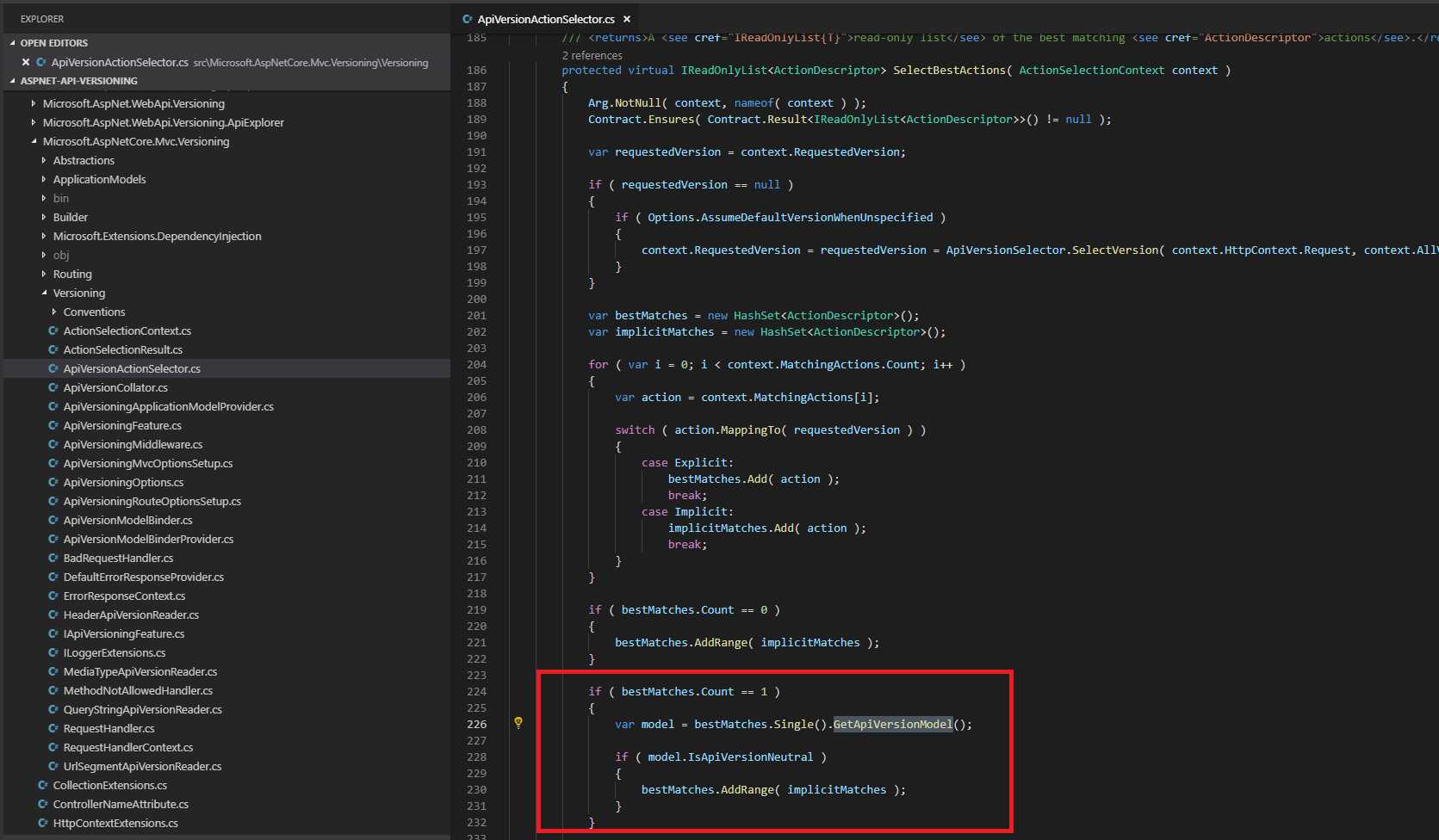This screenshot has height=840, width=1439.
Task: Expand the Builder folder
Action: 44,217
